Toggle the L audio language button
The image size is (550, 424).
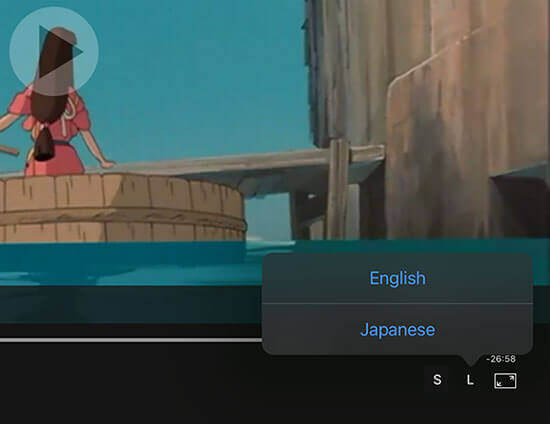[470, 380]
